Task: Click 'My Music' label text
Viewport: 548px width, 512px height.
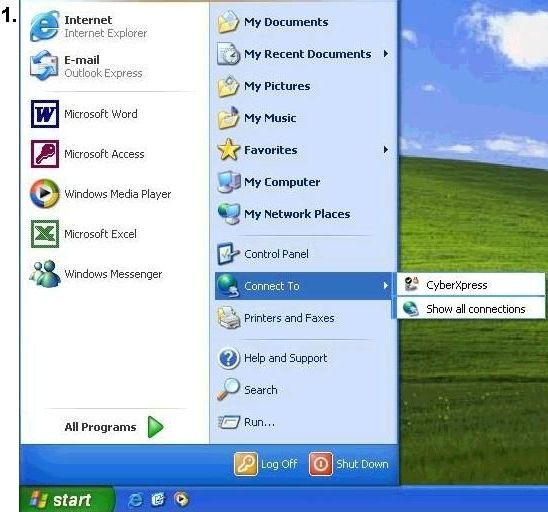Action: tap(270, 118)
